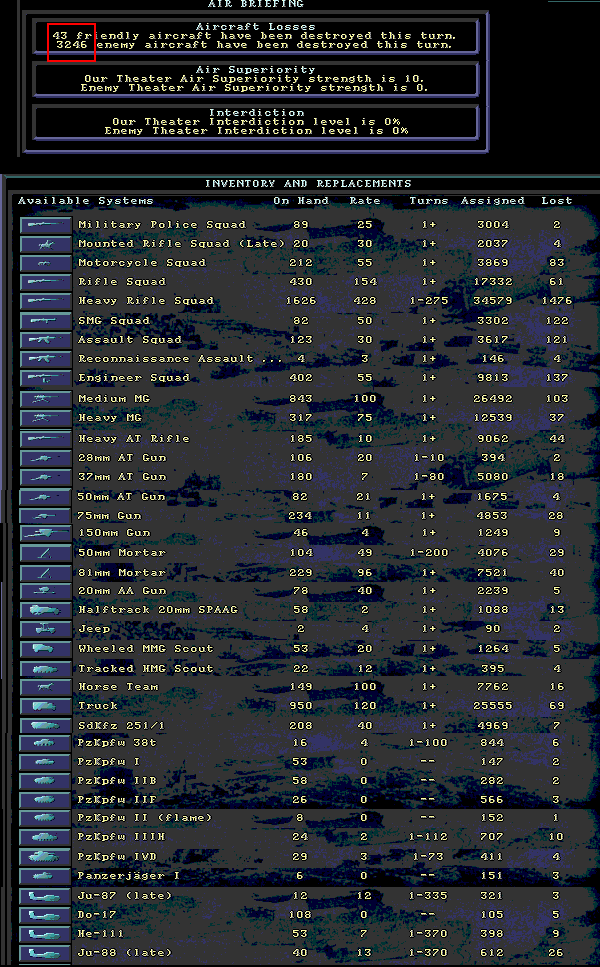Click the Do-17 aircraft icon
Screen dimensions: 600x967
46,915
